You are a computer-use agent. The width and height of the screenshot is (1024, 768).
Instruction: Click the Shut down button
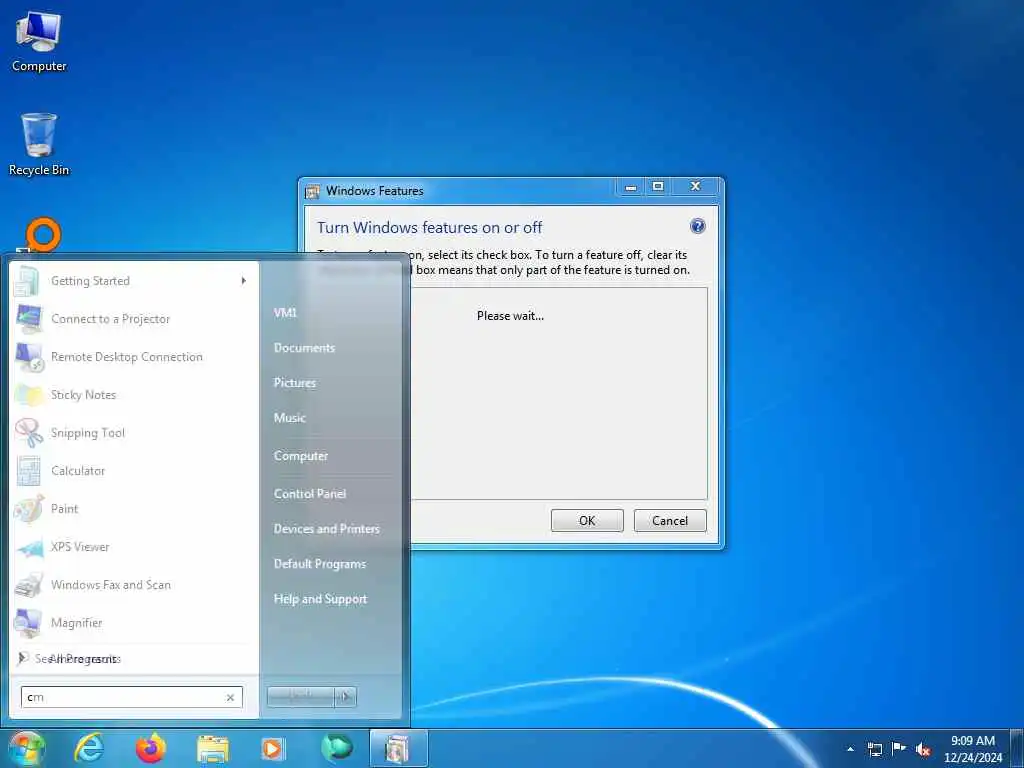coord(301,697)
